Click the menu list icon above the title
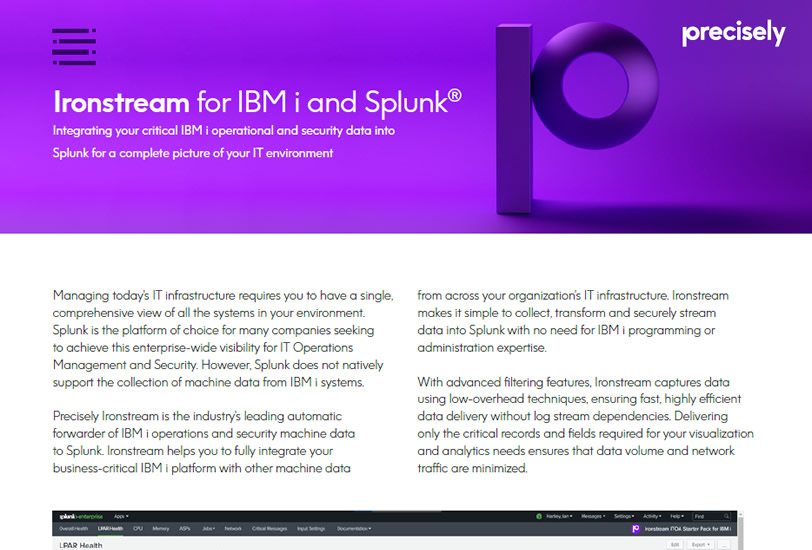This screenshot has width=812, height=550. click(74, 47)
